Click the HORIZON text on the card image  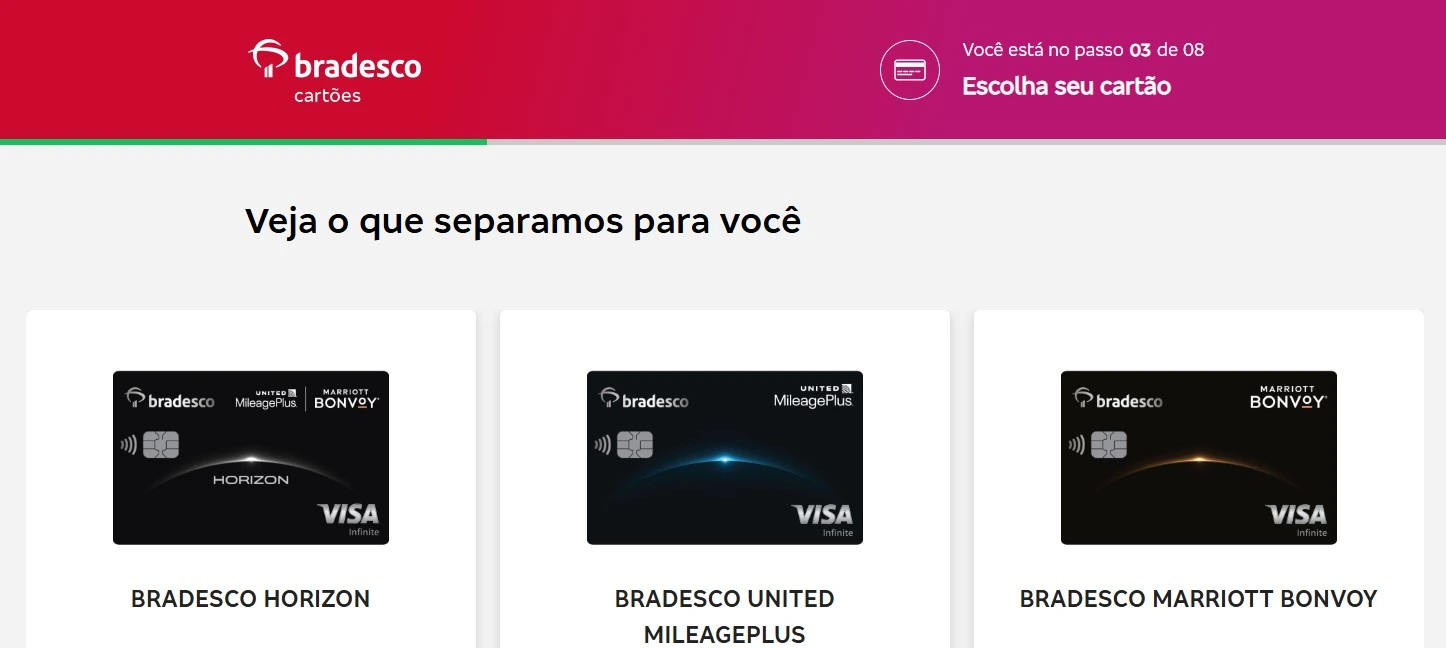(251, 480)
